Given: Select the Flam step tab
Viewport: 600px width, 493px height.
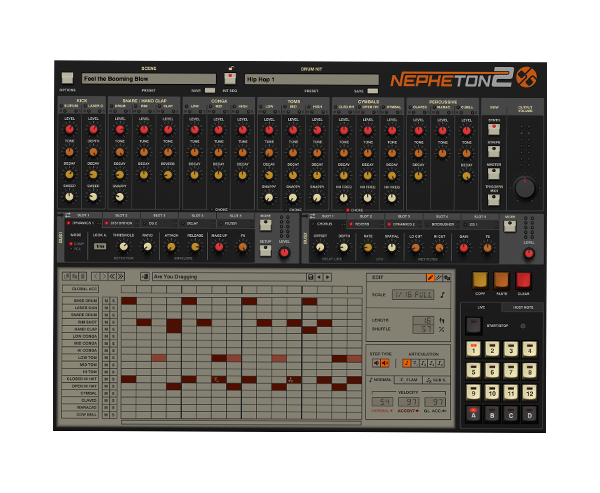Looking at the screenshot, I should coord(408,380).
